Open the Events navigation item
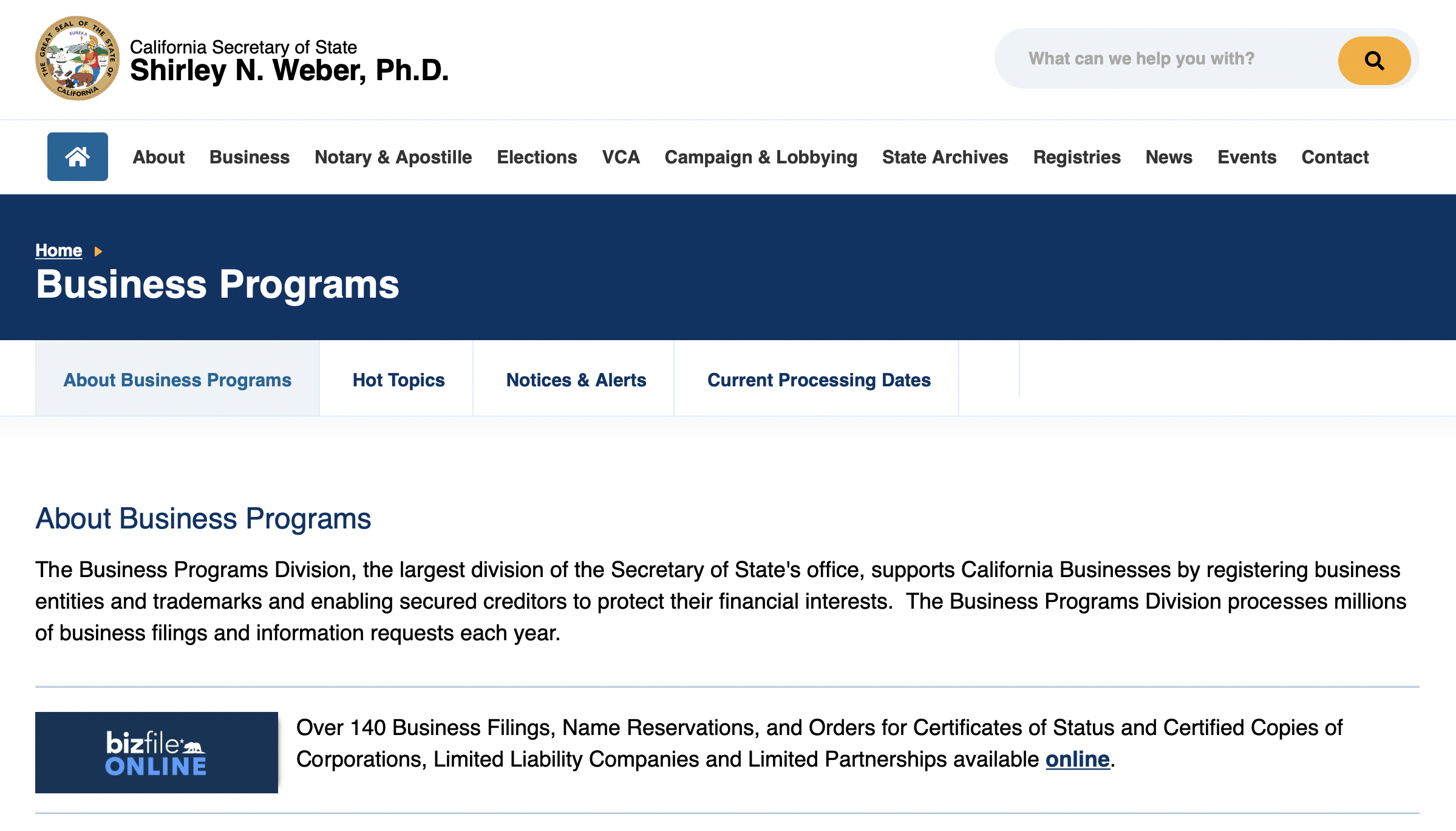This screenshot has width=1456, height=831. click(x=1247, y=157)
